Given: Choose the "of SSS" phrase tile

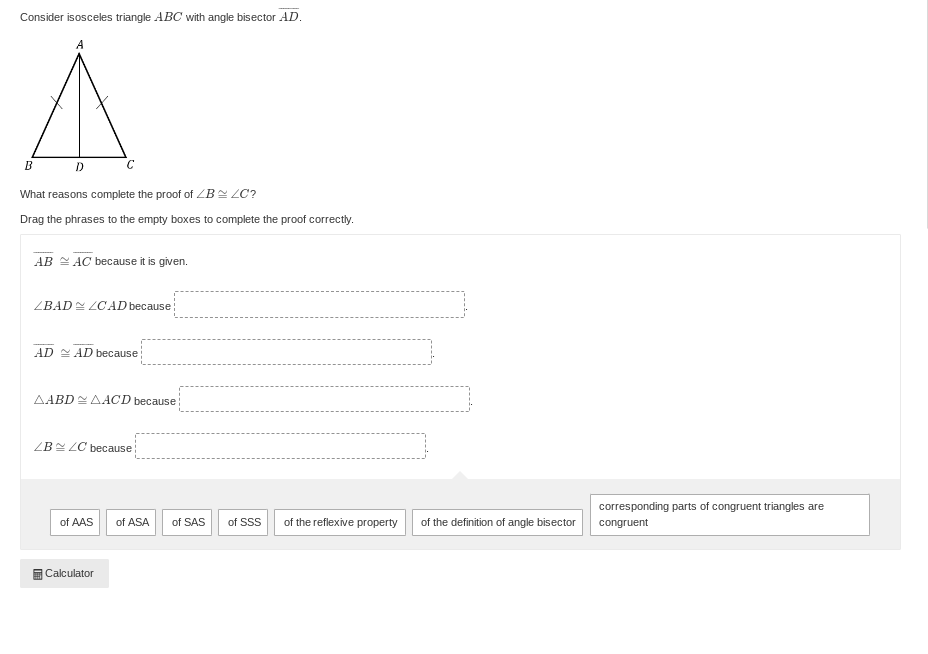Looking at the screenshot, I should pos(243,522).
